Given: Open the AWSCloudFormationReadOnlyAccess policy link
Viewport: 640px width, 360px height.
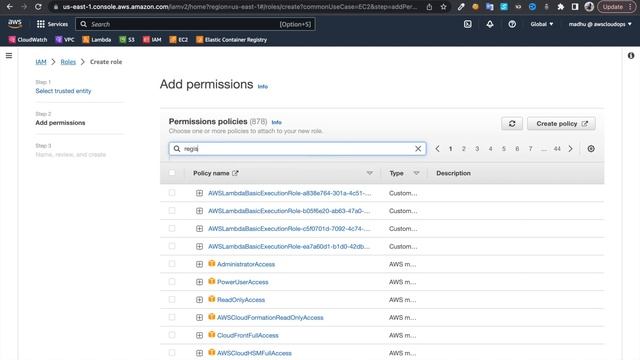Looking at the screenshot, I should click(x=270, y=318).
